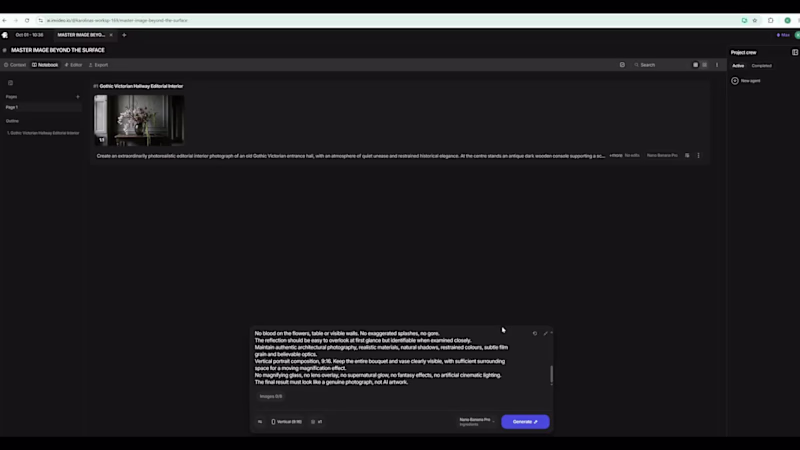Click the '#1 Gothic Victorian Hallway Editorial Interior' heading
The height and width of the screenshot is (450, 800).
[x=138, y=86]
